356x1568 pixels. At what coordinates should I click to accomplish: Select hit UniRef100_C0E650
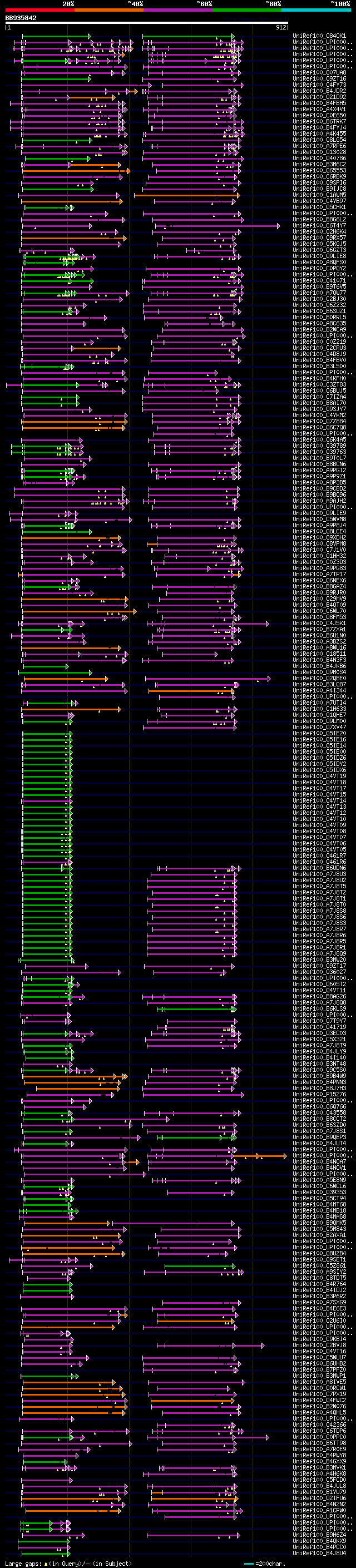(319, 115)
